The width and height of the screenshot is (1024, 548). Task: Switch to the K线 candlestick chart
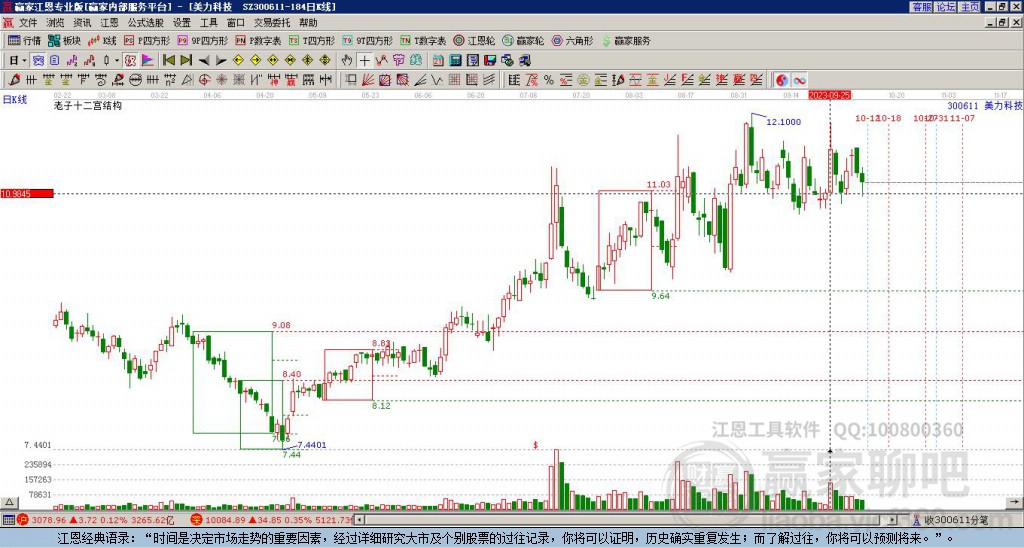click(x=101, y=40)
